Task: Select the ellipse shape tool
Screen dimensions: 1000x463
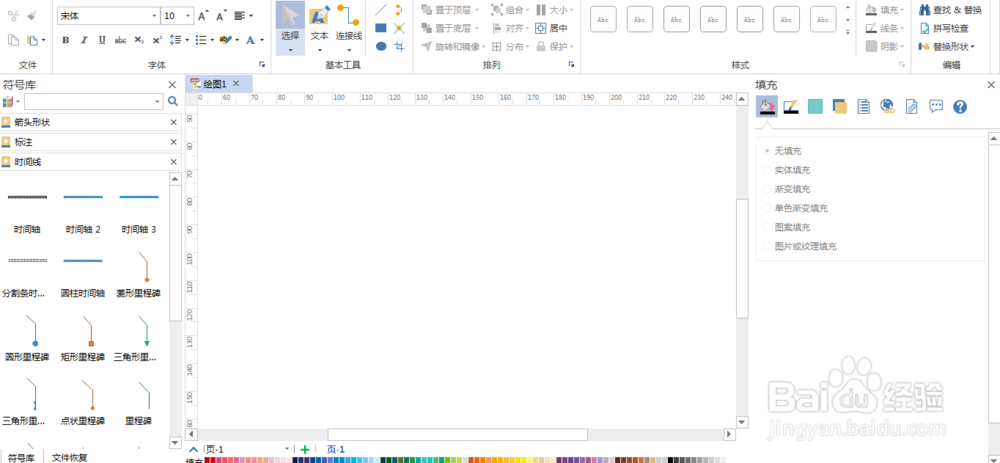Action: pos(381,47)
